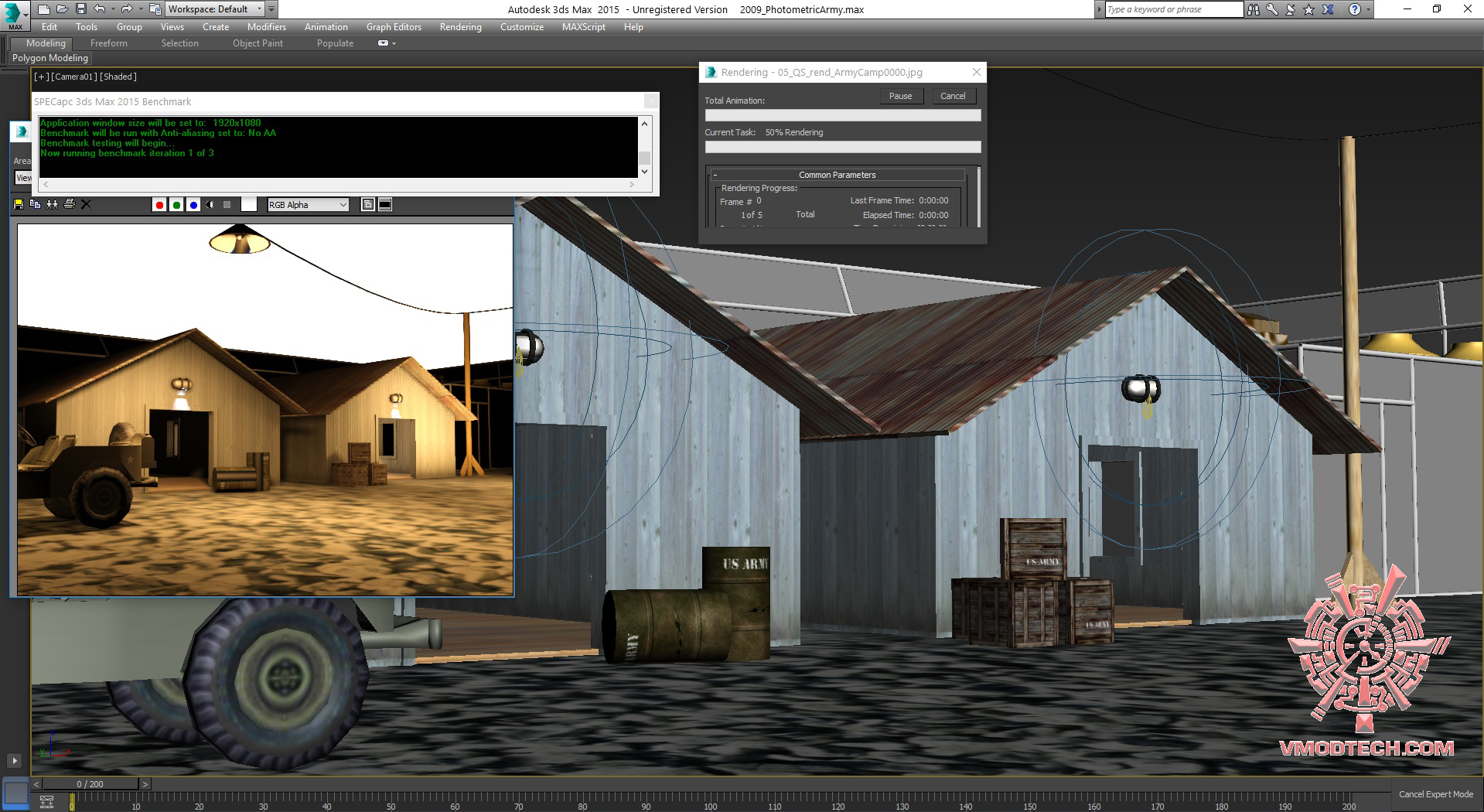Open the Graph Editors menu
The height and width of the screenshot is (812, 1484).
[x=394, y=27]
